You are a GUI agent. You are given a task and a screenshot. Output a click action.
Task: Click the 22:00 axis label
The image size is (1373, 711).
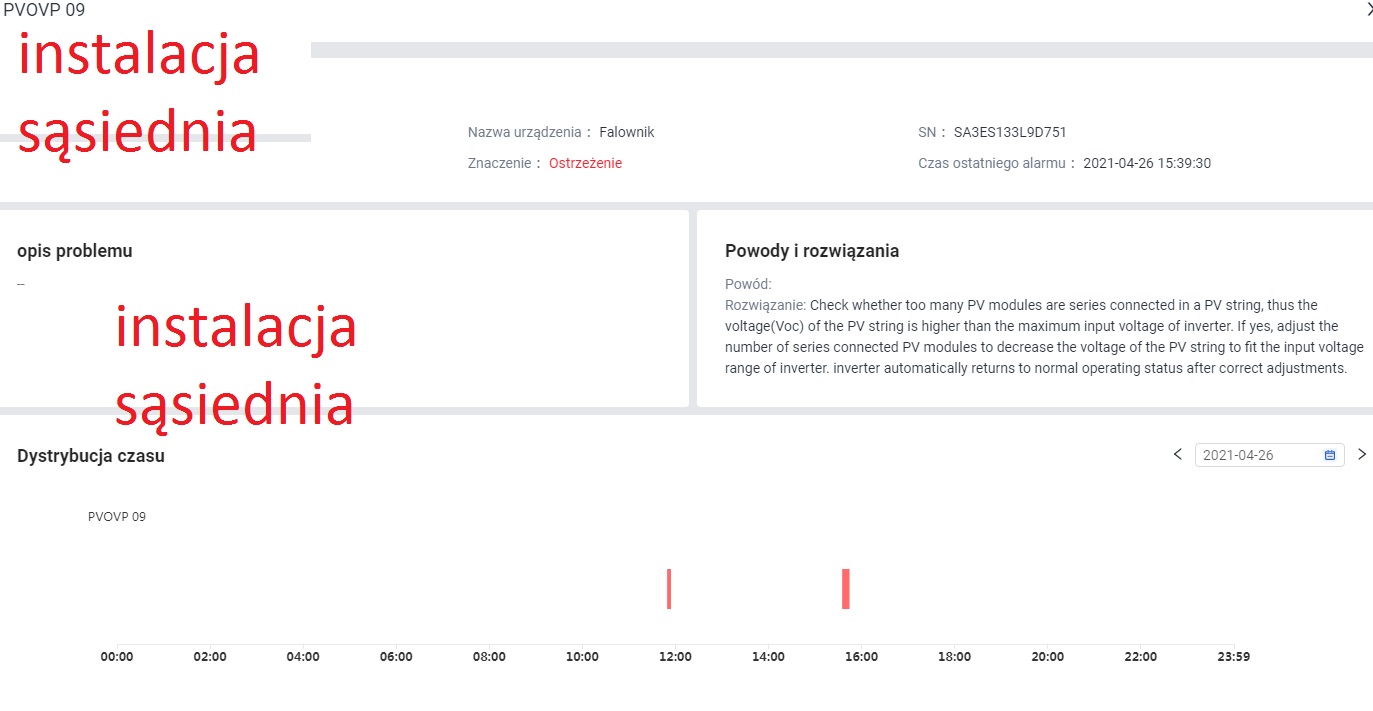coord(1140,657)
